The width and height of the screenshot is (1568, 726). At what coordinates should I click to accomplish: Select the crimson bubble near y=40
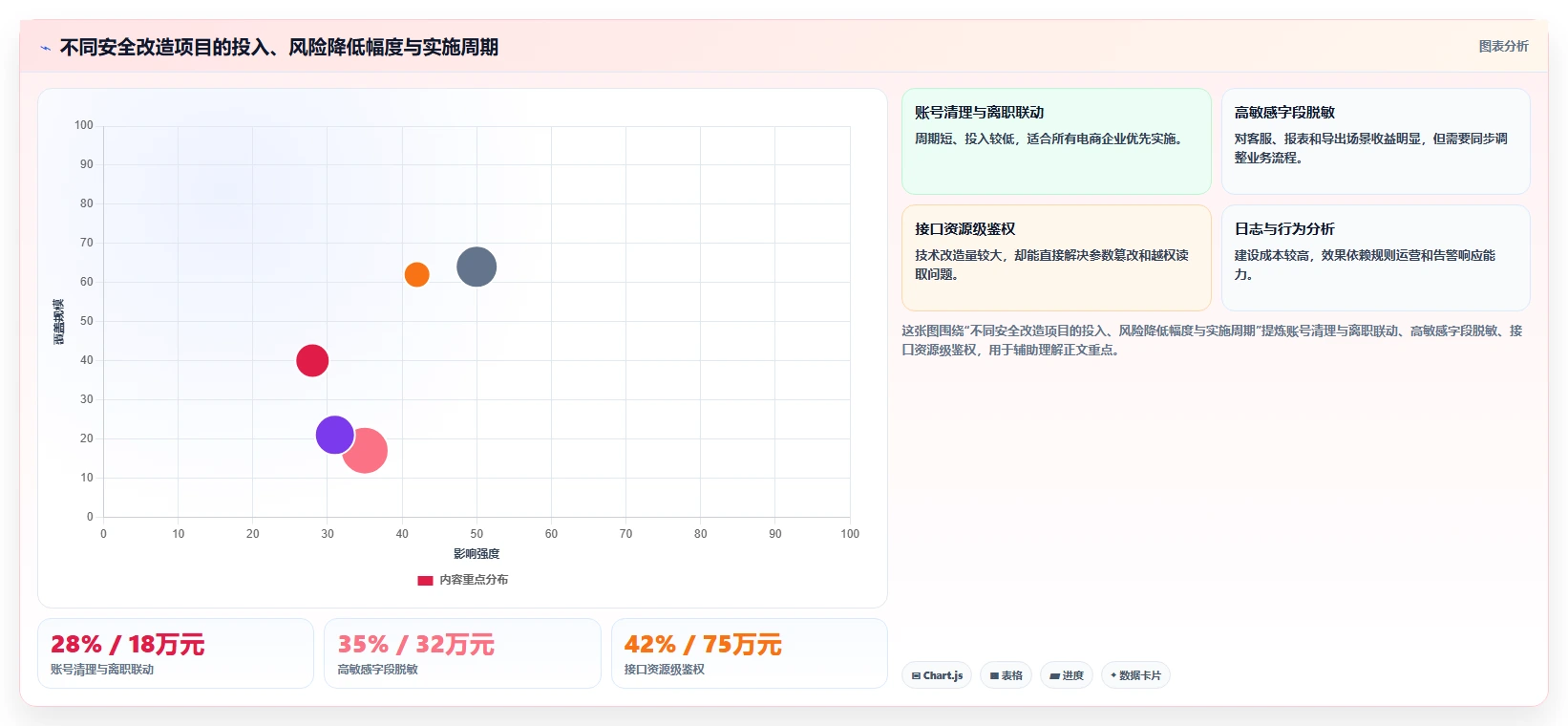[312, 360]
